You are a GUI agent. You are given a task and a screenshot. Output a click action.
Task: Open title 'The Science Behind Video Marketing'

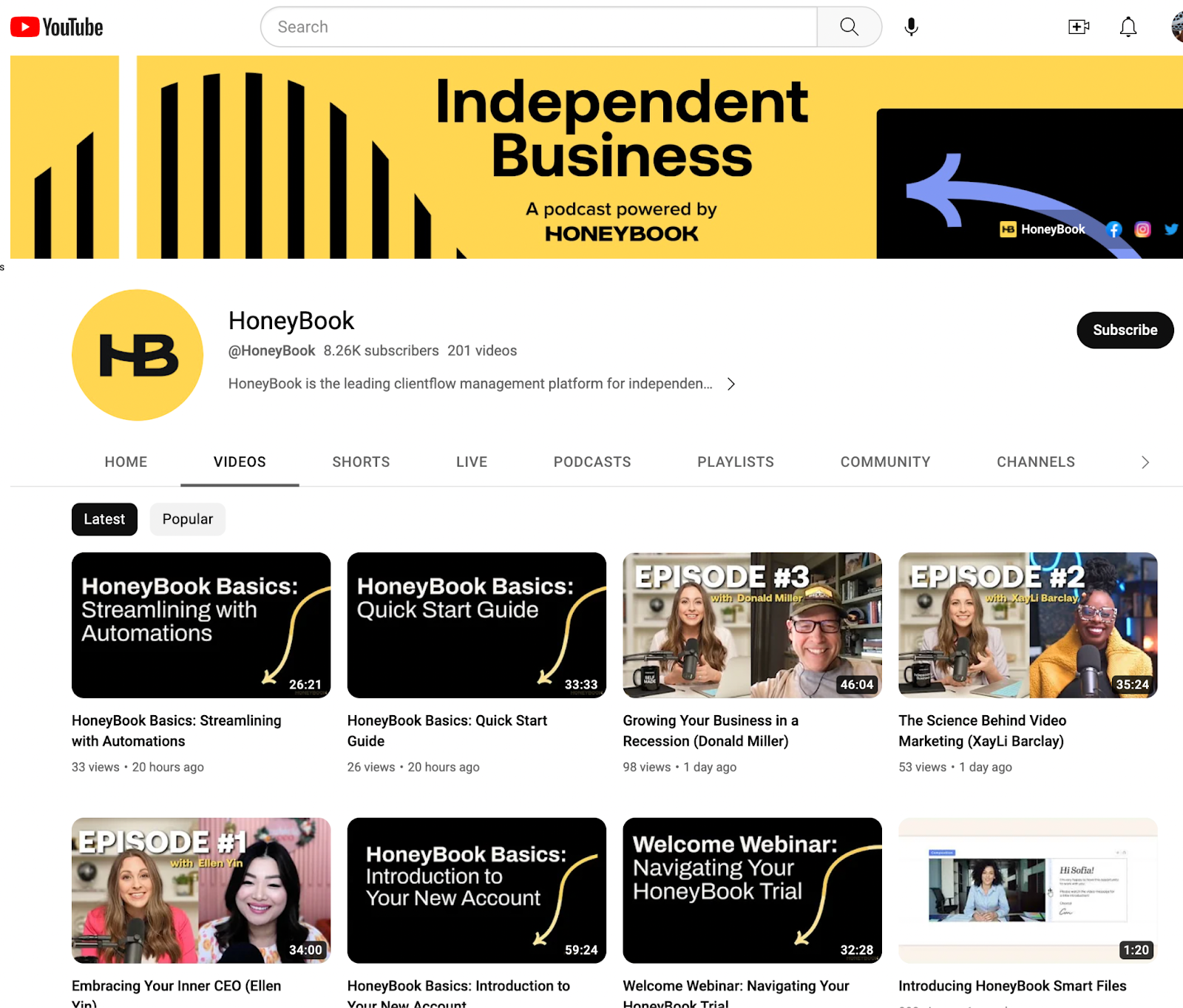pos(983,731)
